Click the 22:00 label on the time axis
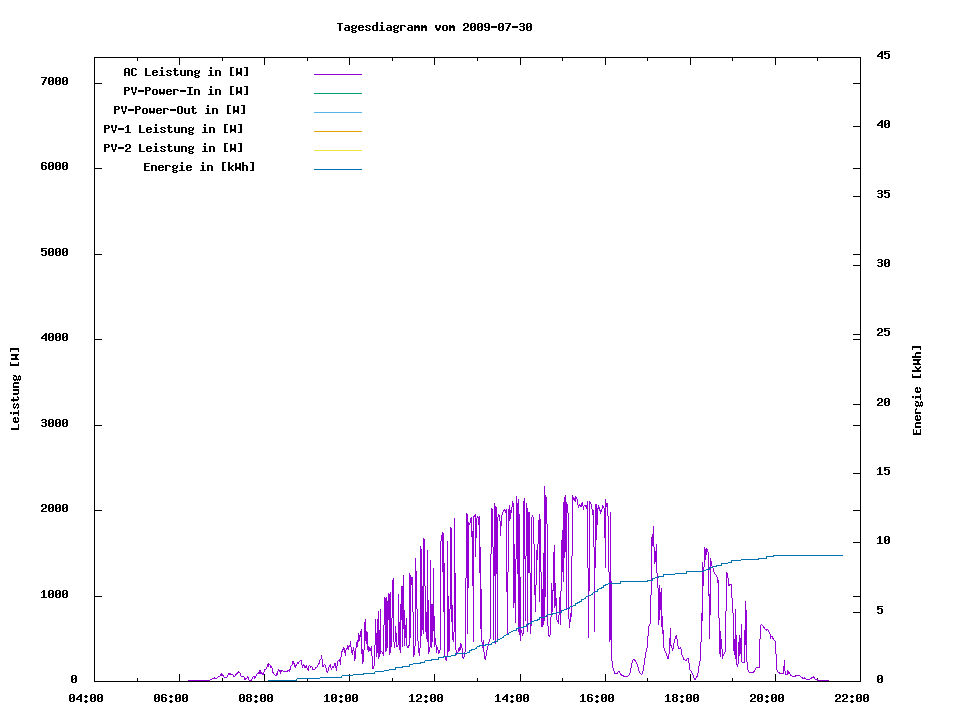 coord(853,699)
